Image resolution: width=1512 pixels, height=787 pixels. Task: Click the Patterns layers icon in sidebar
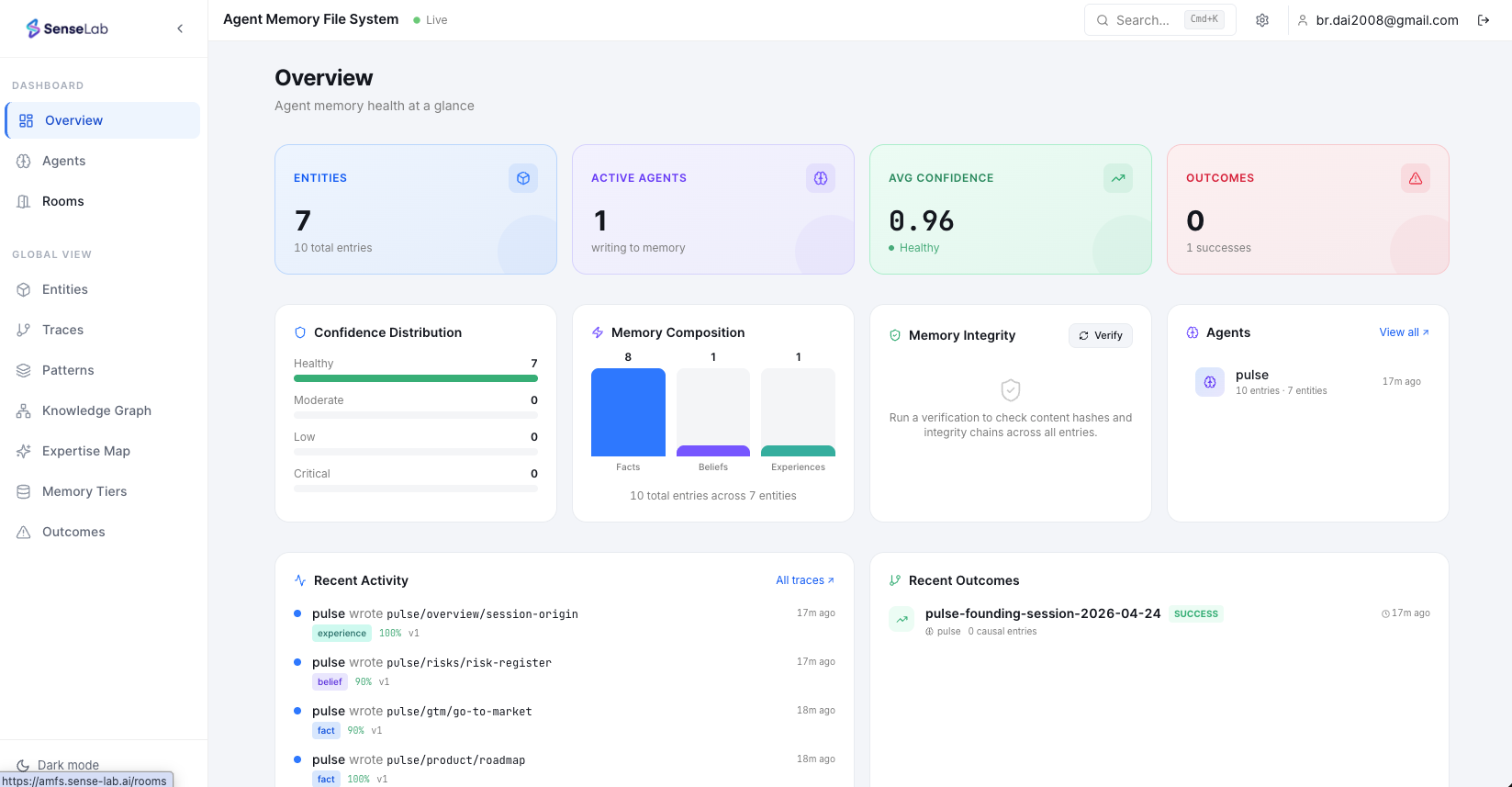(x=24, y=370)
